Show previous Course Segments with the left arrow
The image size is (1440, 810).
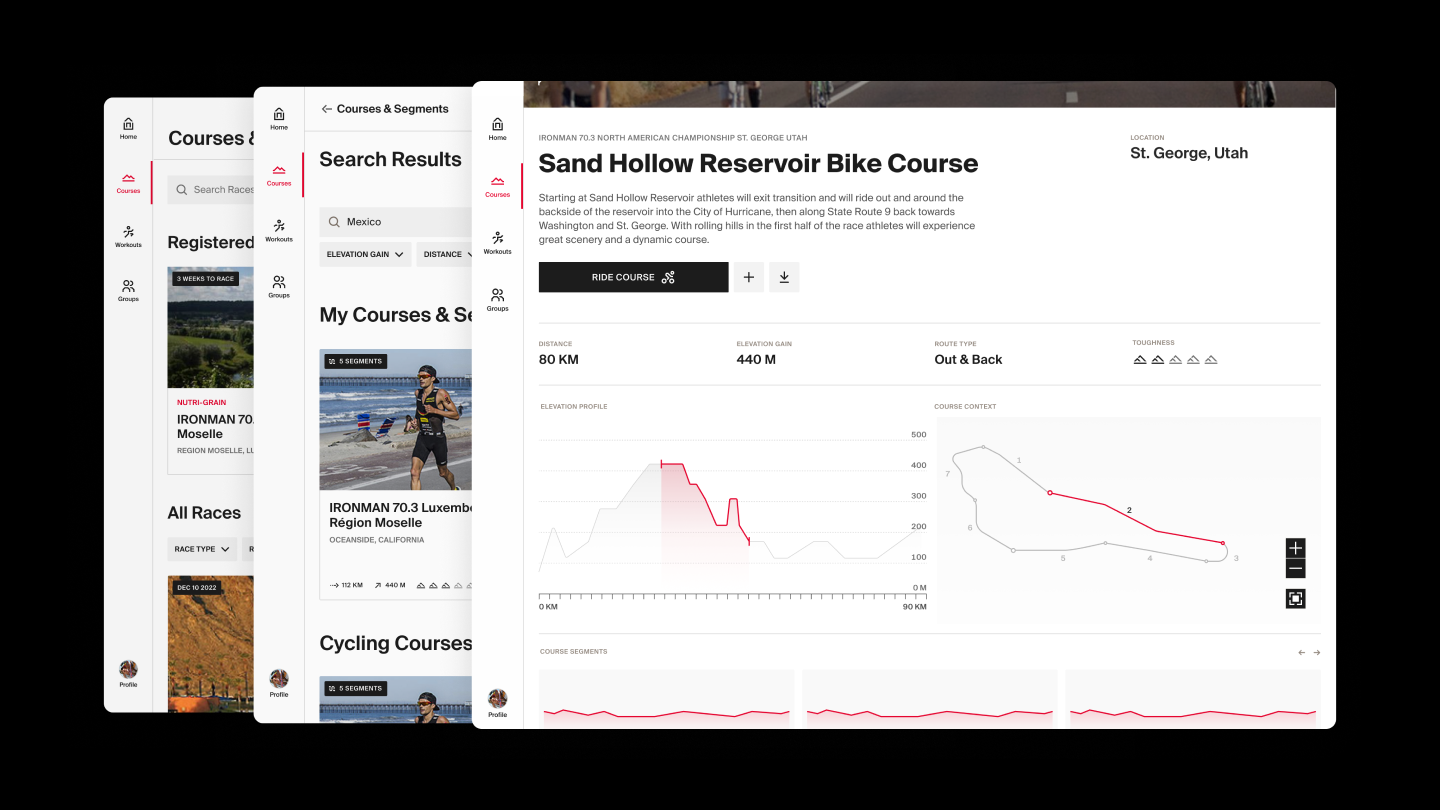pyautogui.click(x=1301, y=652)
